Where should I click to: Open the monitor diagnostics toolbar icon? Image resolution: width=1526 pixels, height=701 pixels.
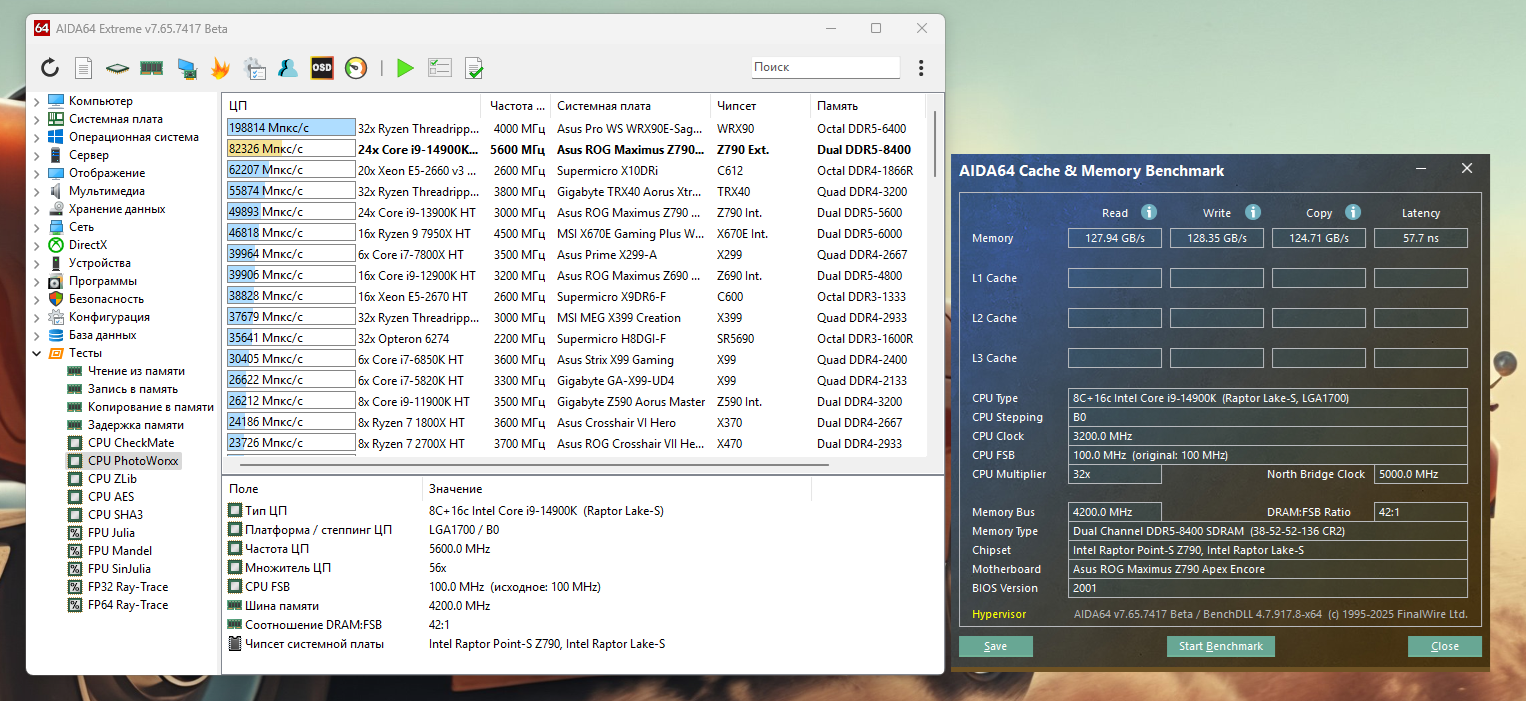click(x=186, y=68)
